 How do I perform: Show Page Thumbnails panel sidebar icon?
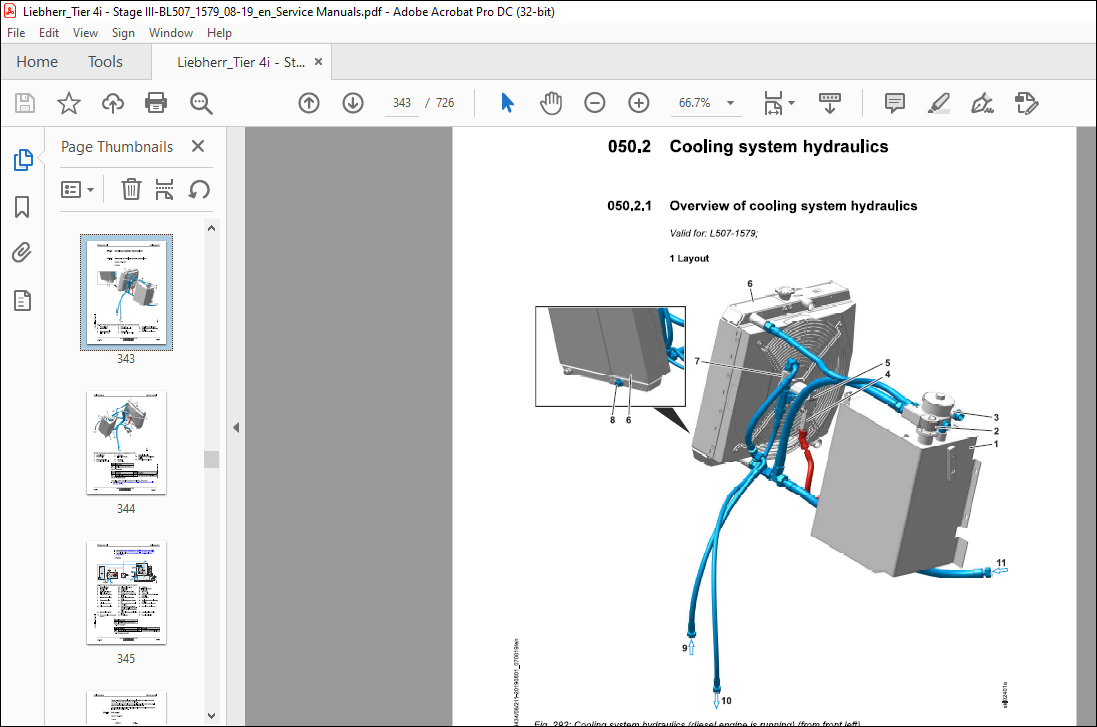pyautogui.click(x=23, y=160)
